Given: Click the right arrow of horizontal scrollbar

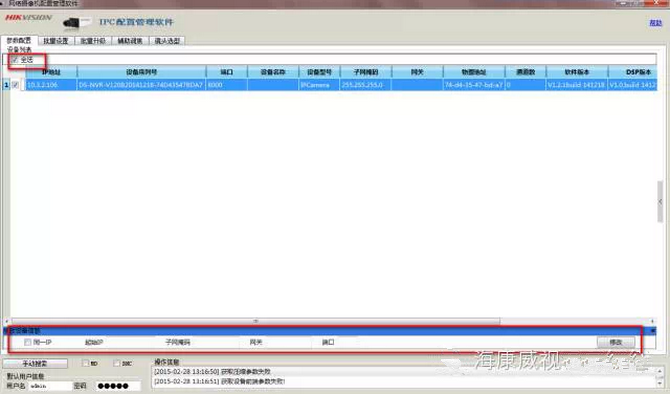Looking at the screenshot, I should click(x=652, y=321).
